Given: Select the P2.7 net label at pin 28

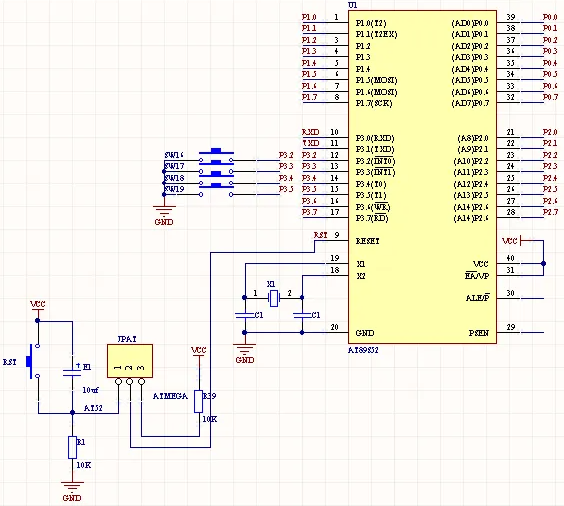Looking at the screenshot, I should tap(550, 212).
